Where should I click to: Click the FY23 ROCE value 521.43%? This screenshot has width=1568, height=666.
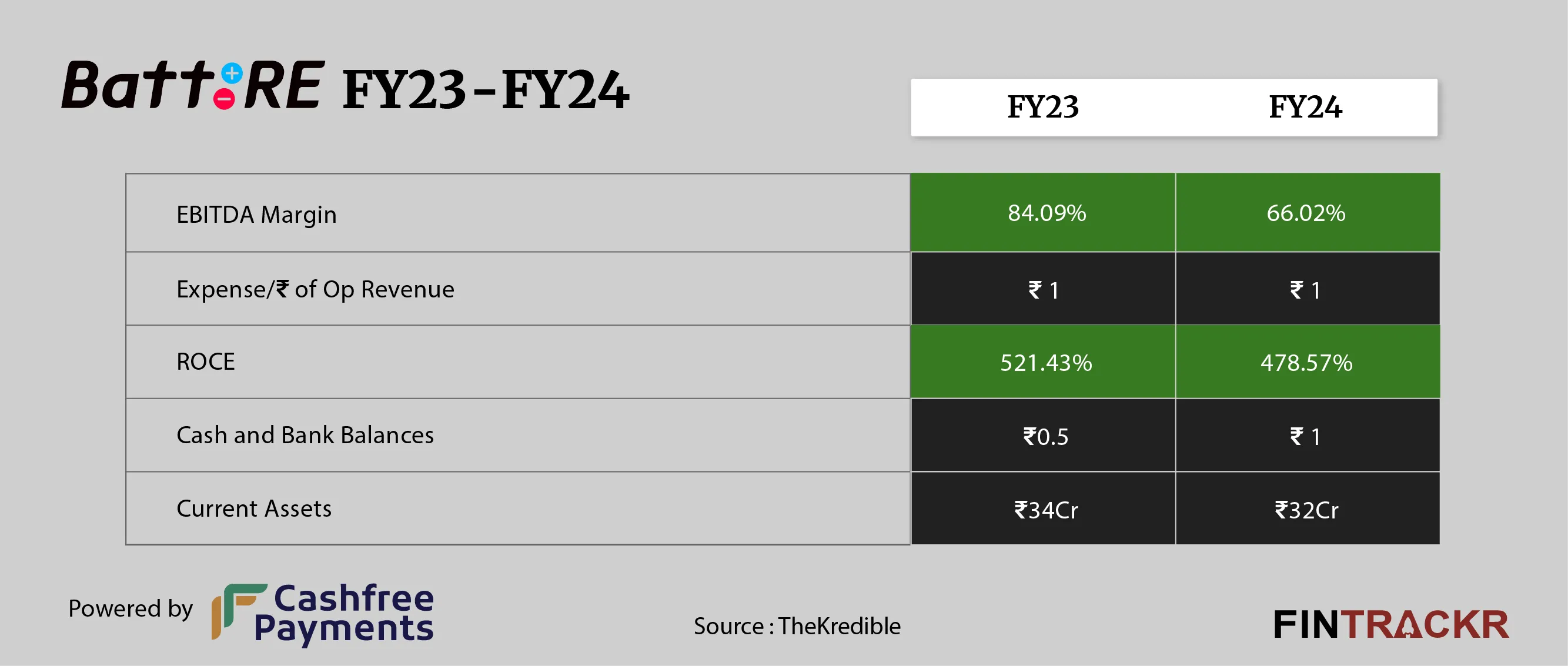tap(1046, 363)
